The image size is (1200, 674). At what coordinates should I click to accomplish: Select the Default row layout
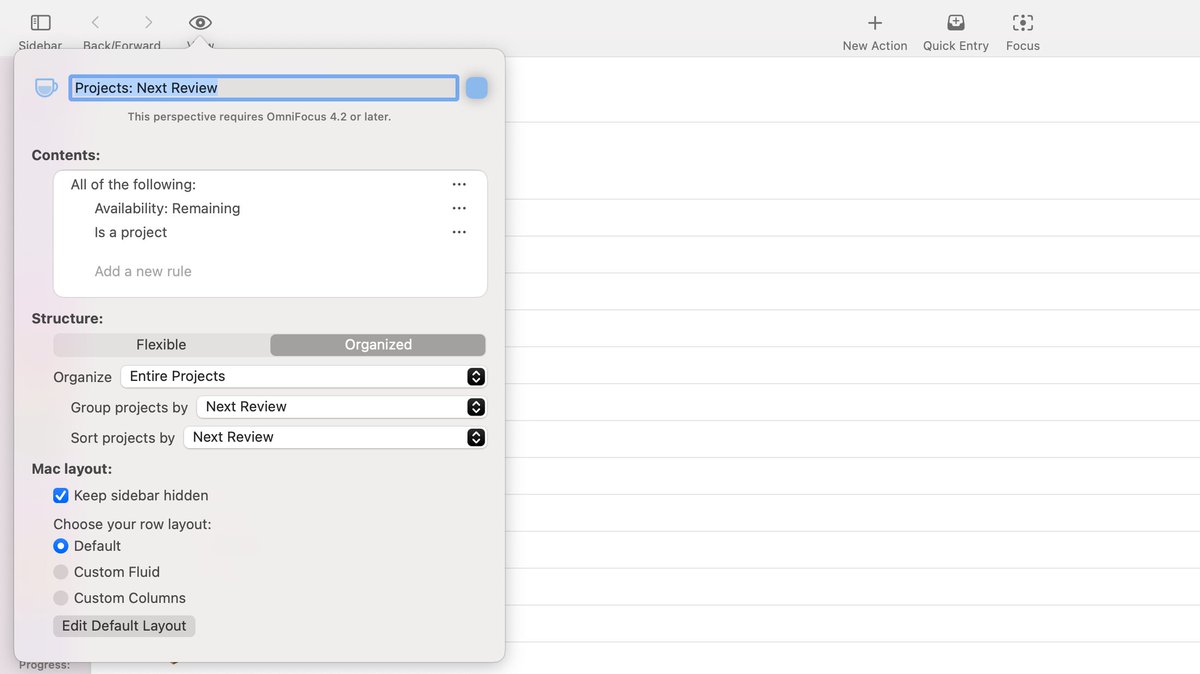[61, 546]
